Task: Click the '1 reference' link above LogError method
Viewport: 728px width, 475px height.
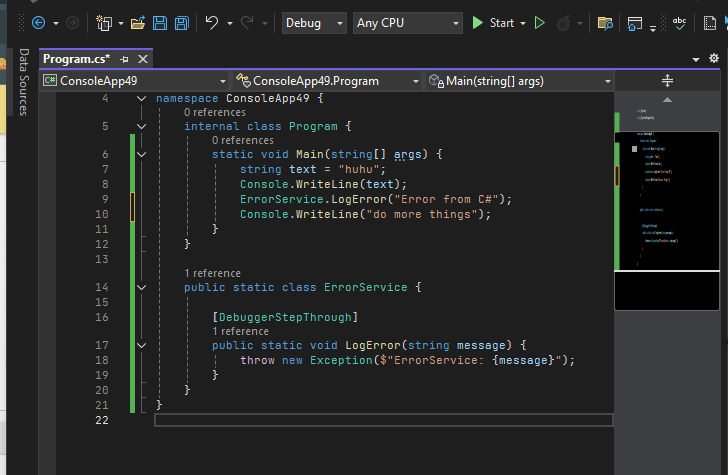Action: click(x=240, y=332)
